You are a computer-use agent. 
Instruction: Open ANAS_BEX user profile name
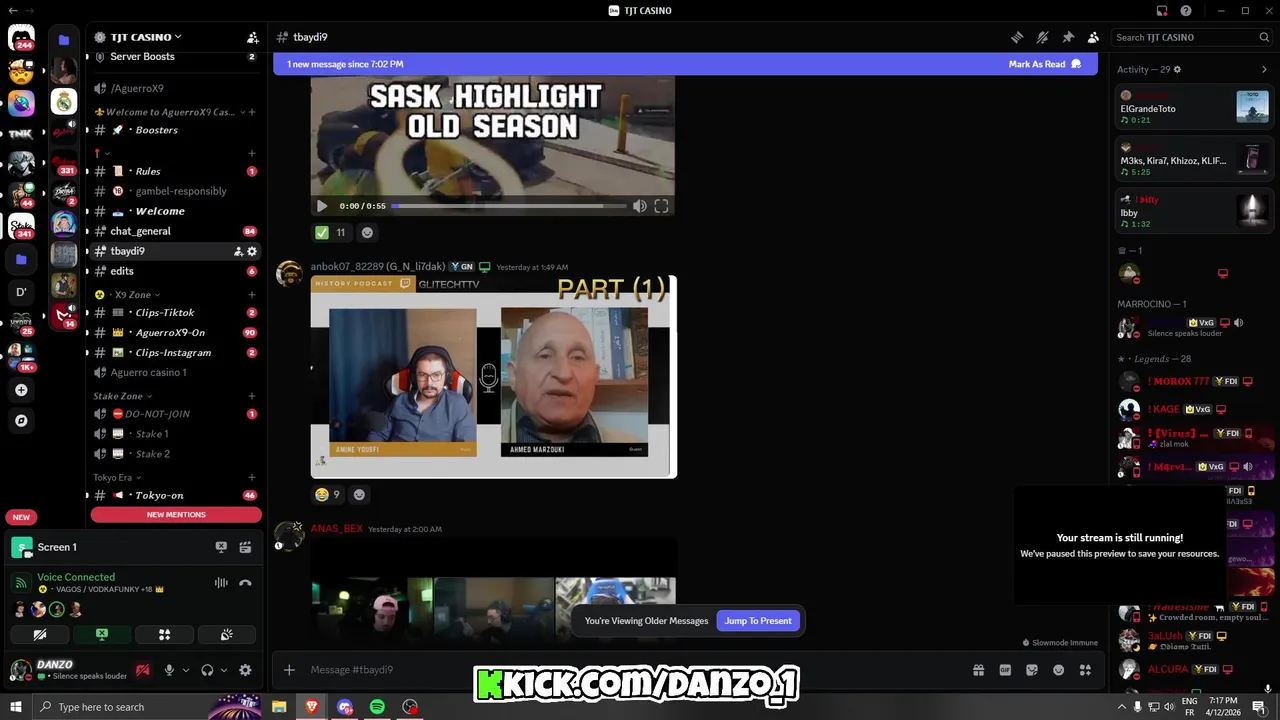click(337, 528)
